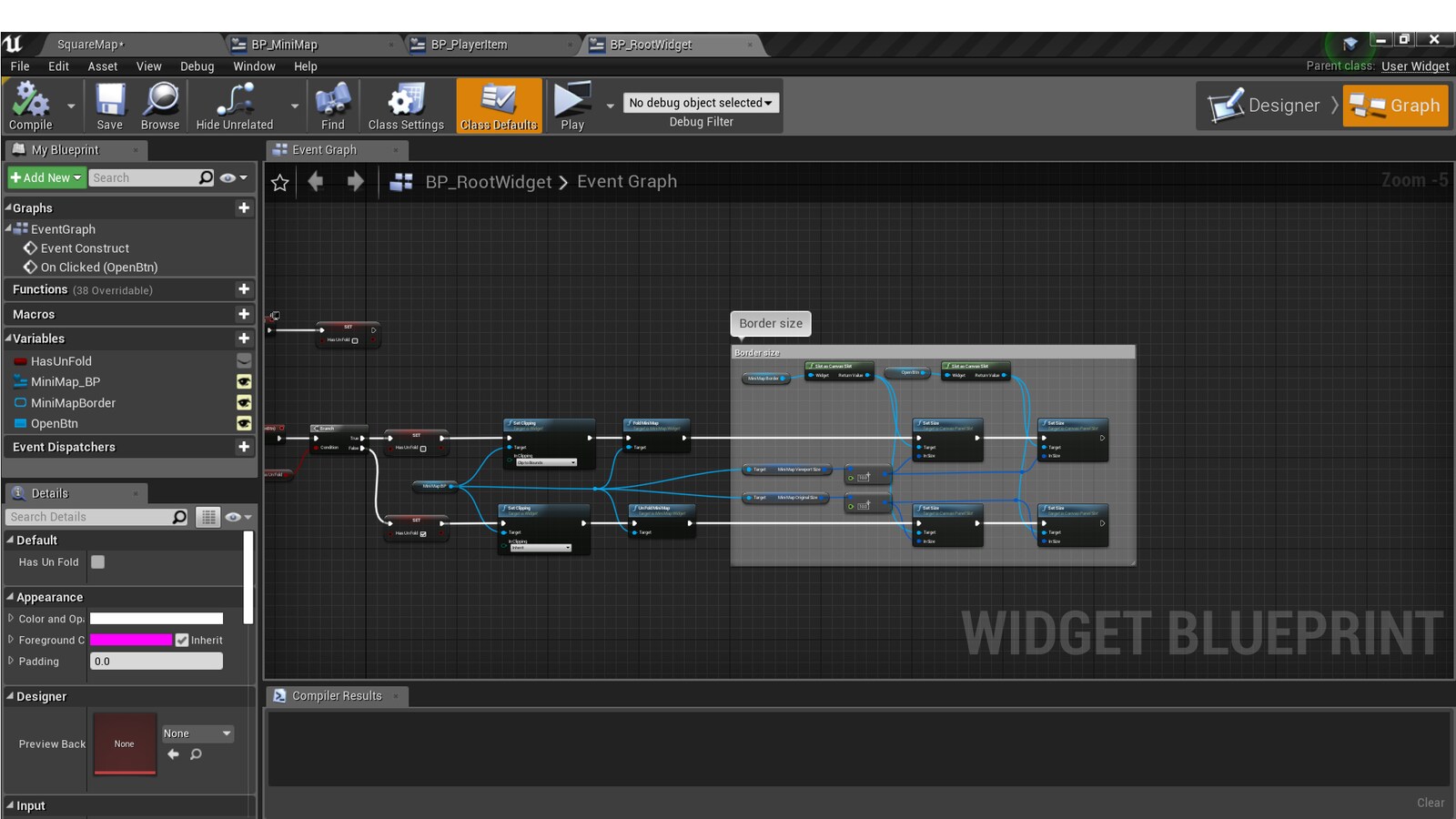Open the No debug object selected dropdown
This screenshot has width=1456, height=819.
coord(700,102)
